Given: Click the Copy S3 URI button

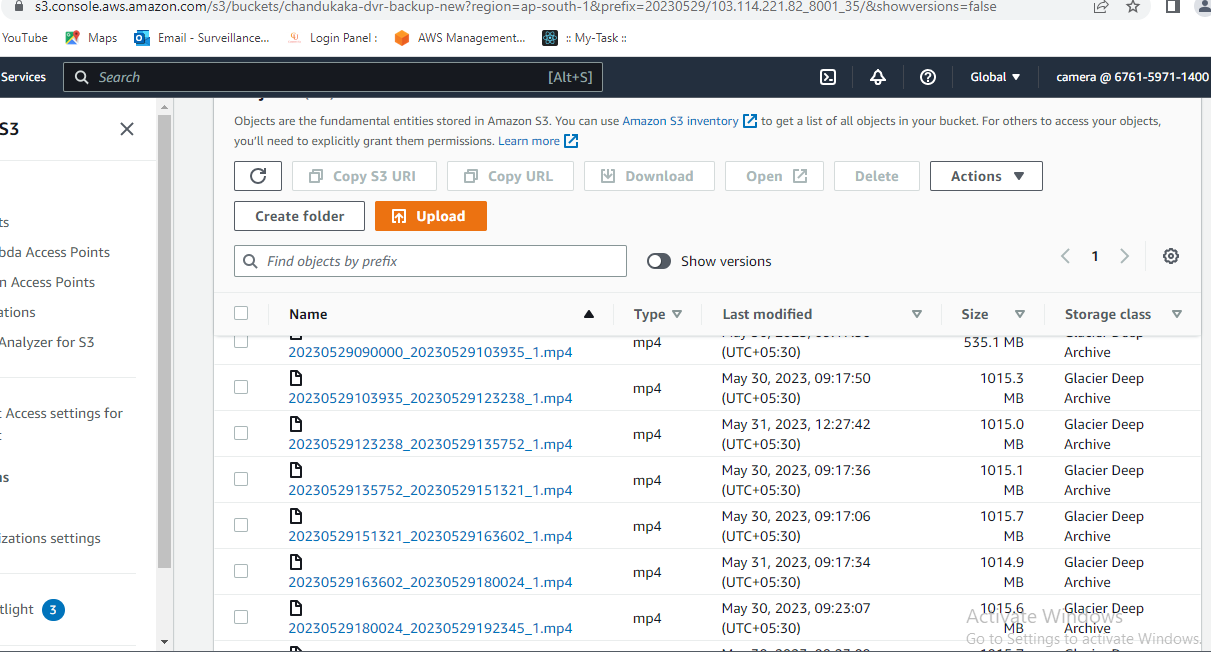Looking at the screenshot, I should pyautogui.click(x=364, y=176).
